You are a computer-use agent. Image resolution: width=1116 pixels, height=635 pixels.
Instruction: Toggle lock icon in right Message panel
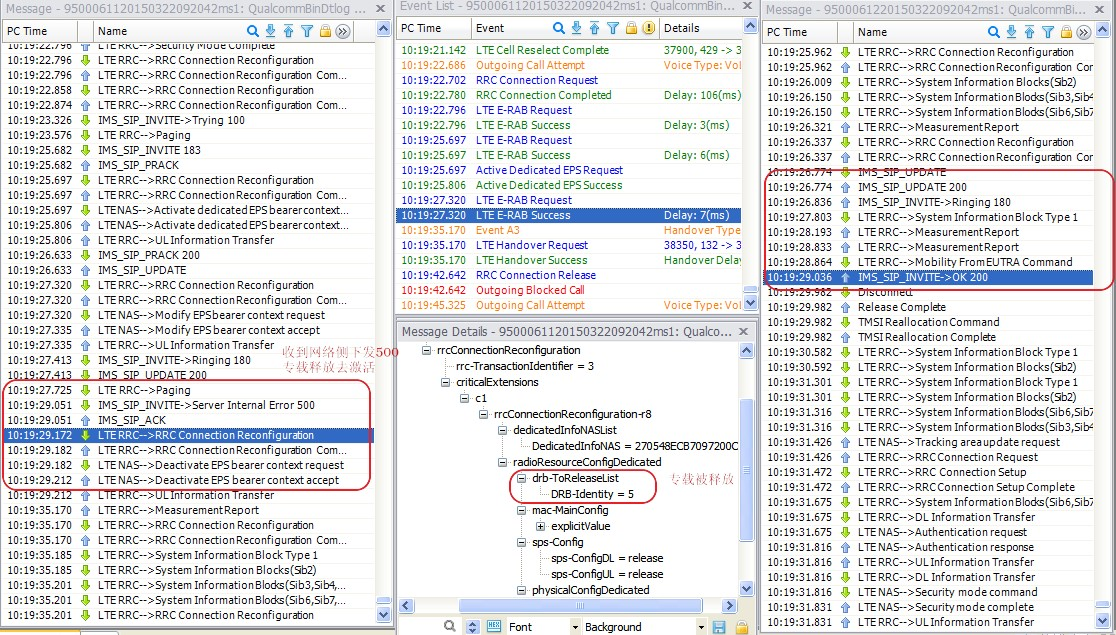pyautogui.click(x=1066, y=32)
